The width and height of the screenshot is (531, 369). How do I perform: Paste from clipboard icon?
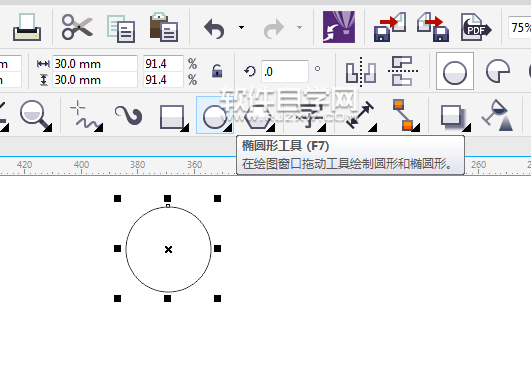pos(164,27)
